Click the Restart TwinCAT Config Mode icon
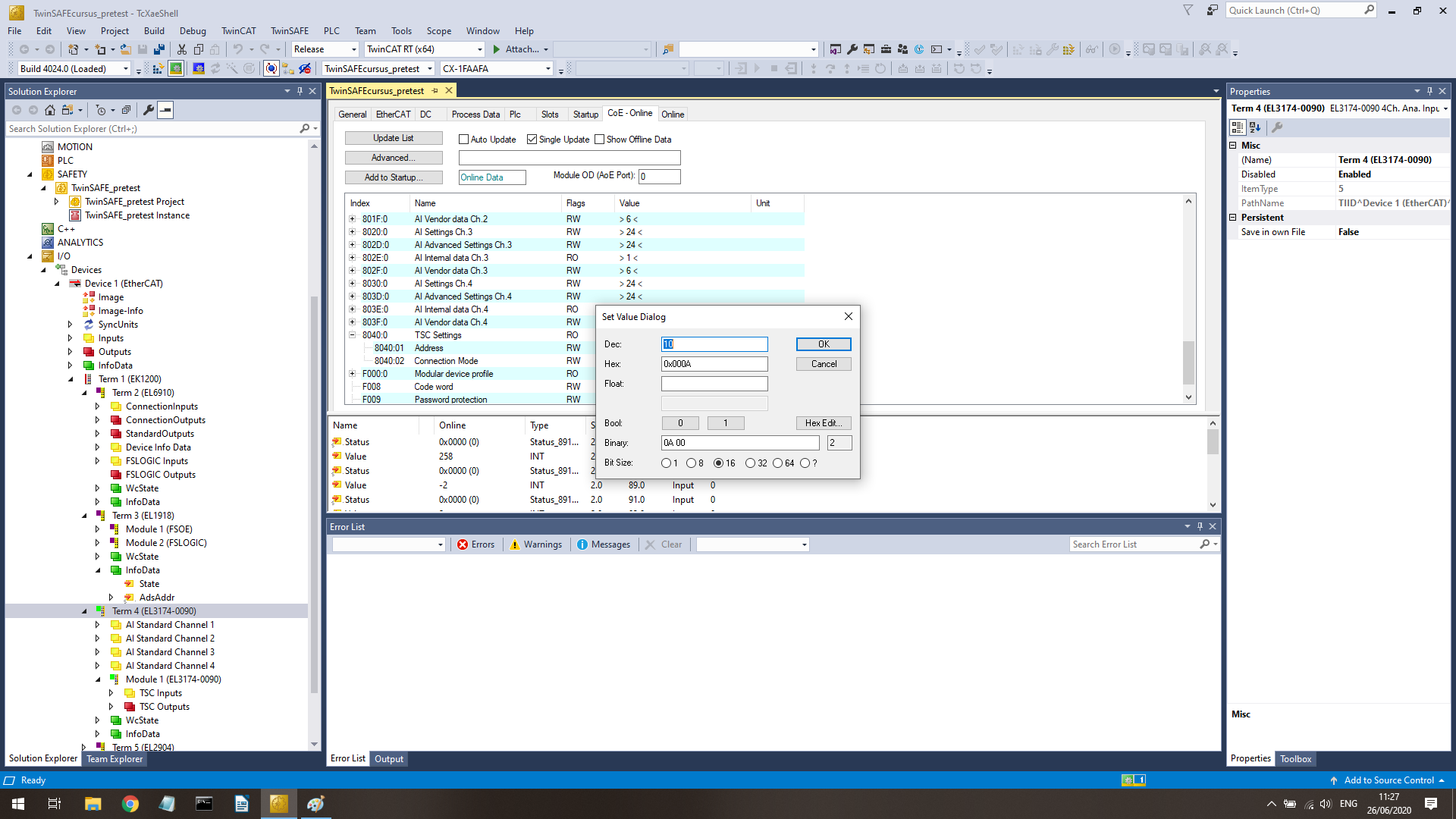The width and height of the screenshot is (1456, 819). coord(198,69)
